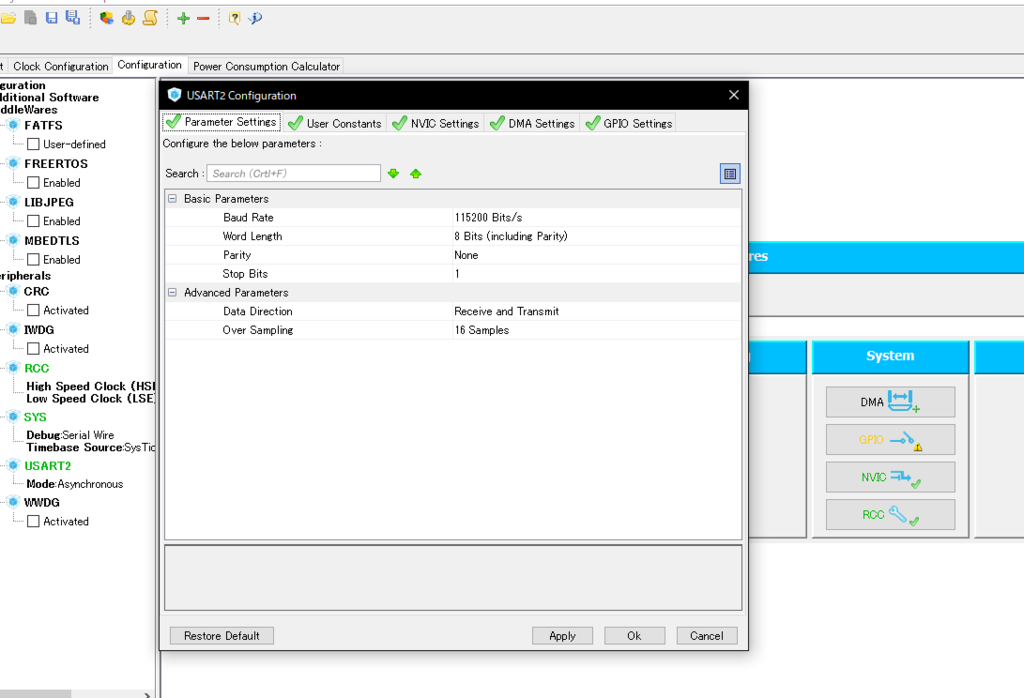This screenshot has height=698, width=1024.
Task: Save project using the floppy disk icon
Action: 52,18
